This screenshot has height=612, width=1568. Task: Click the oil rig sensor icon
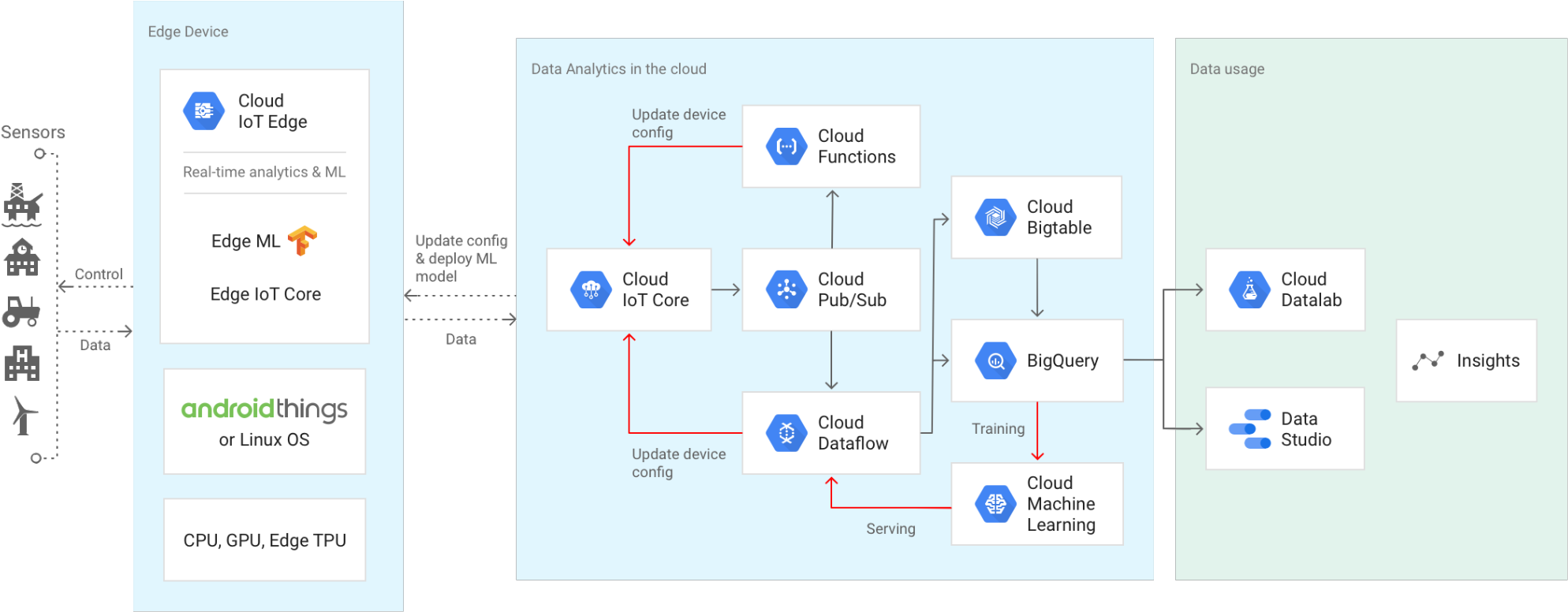pos(22,204)
